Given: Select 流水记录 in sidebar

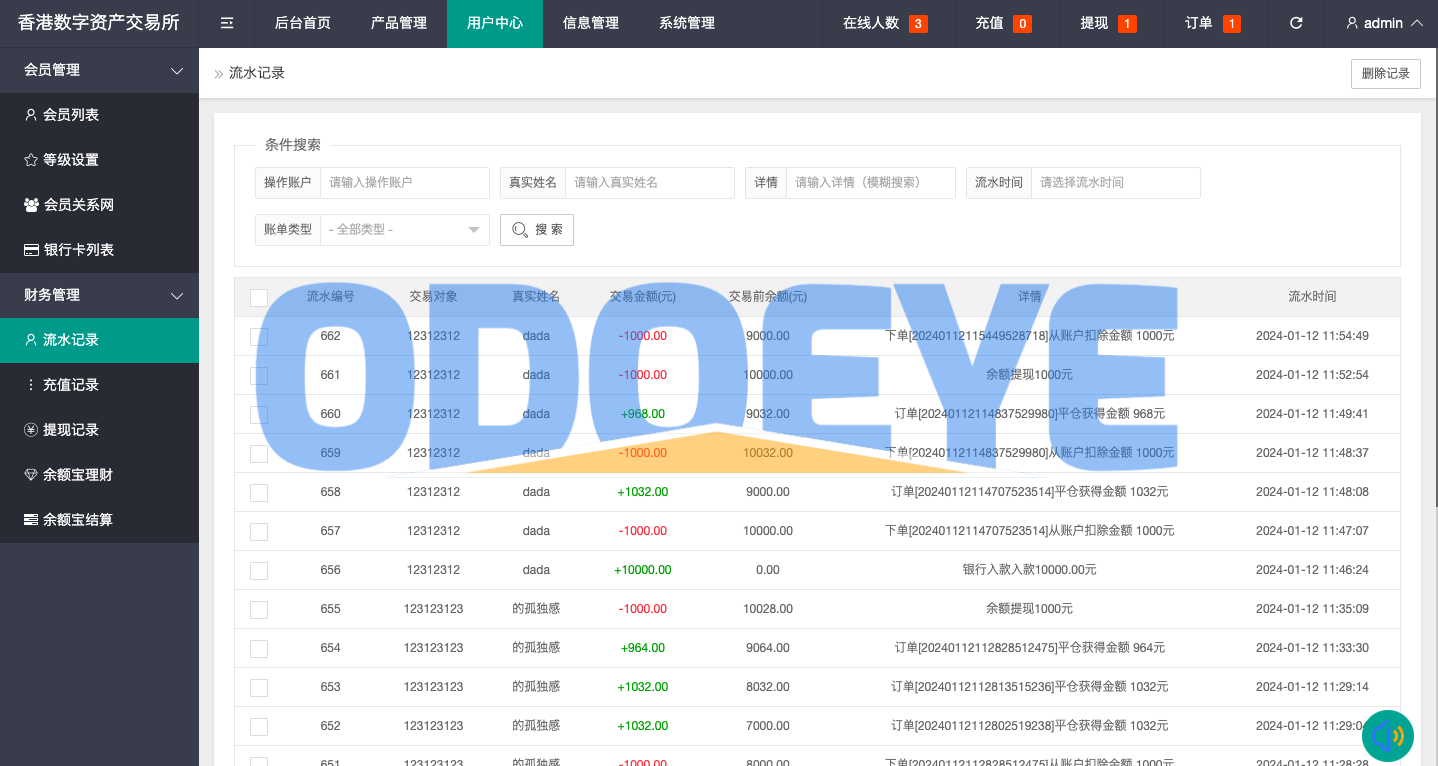Looking at the screenshot, I should coord(99,340).
